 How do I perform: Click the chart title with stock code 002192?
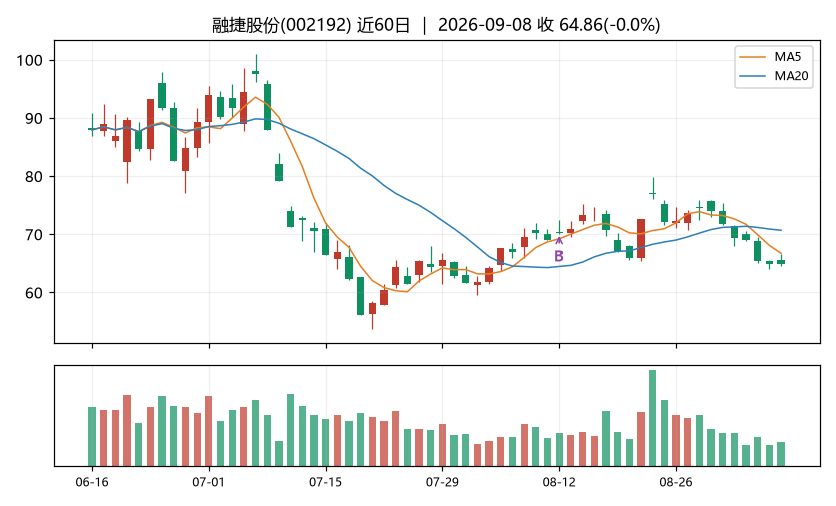coord(436,25)
